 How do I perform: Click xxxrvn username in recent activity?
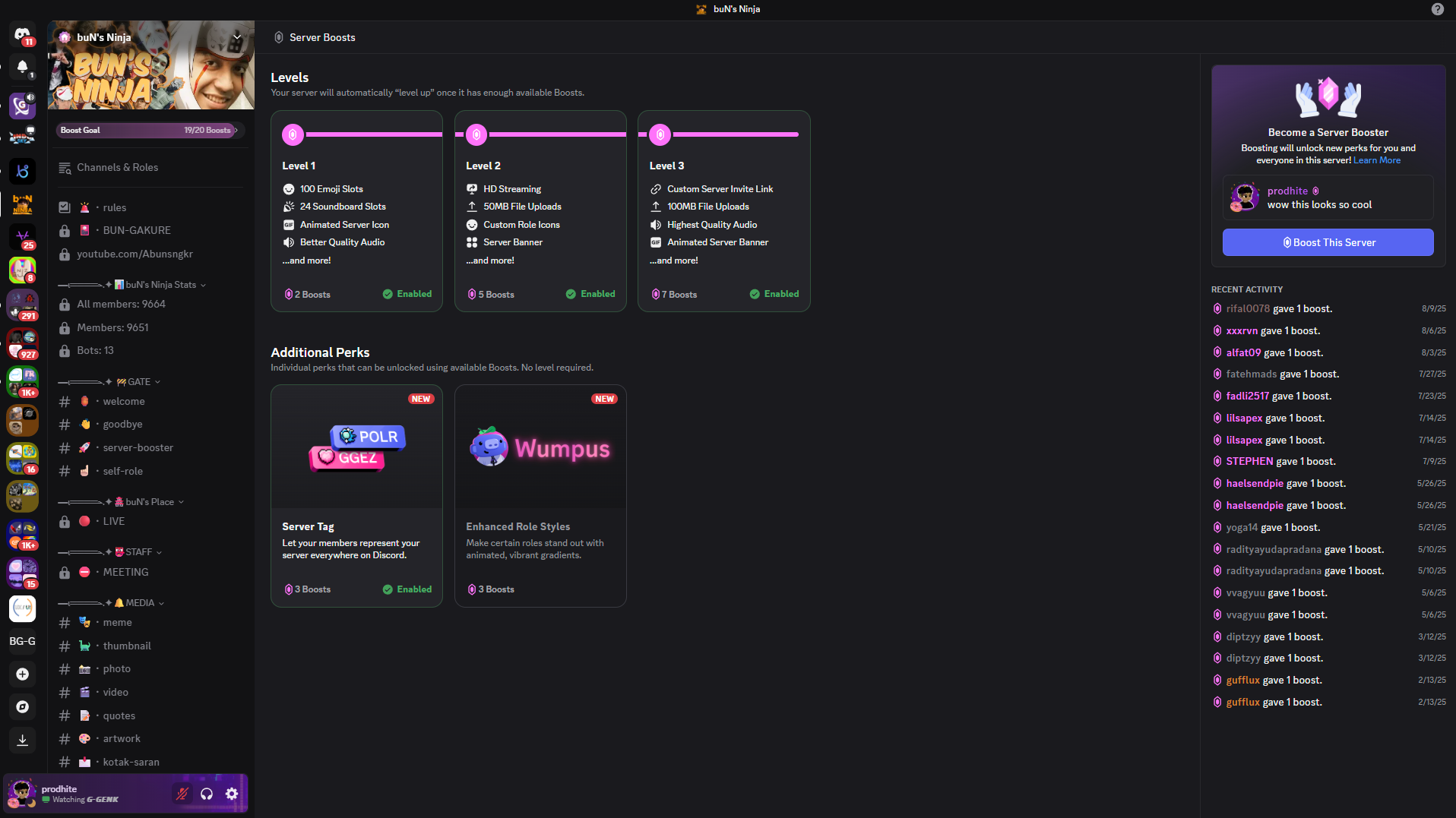pyautogui.click(x=1242, y=331)
